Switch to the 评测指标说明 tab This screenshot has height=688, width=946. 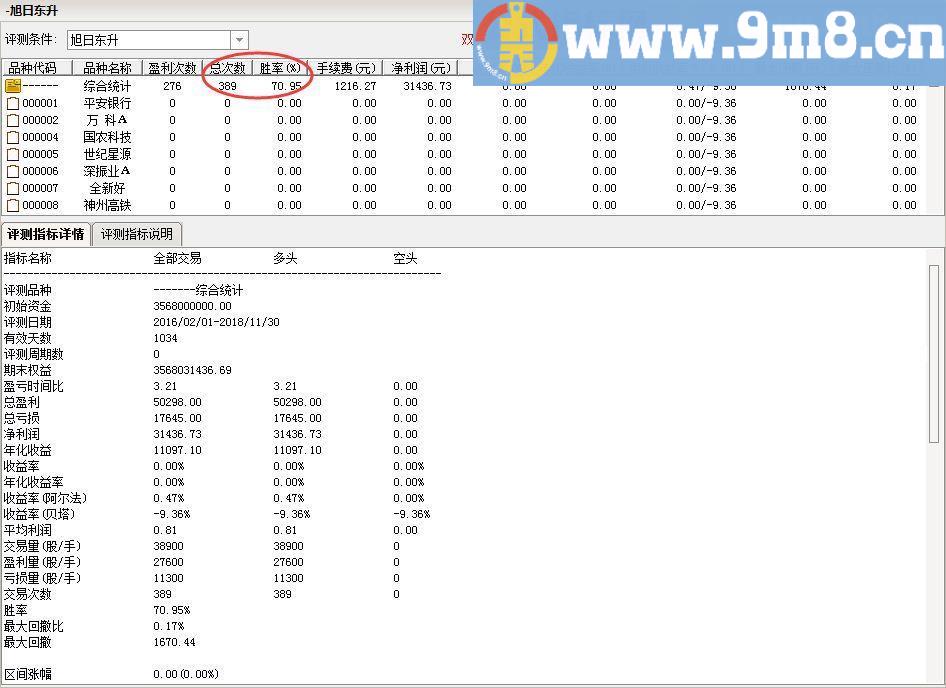tap(135, 233)
